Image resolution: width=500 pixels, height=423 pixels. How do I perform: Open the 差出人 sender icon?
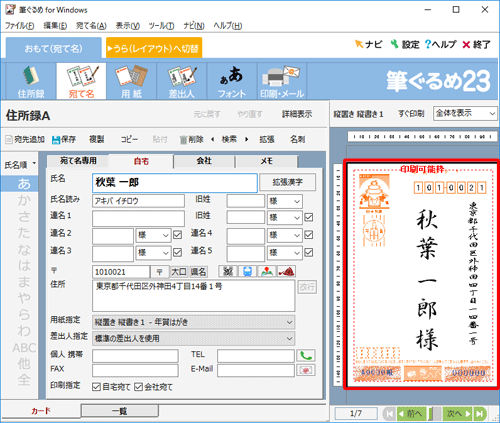(x=182, y=81)
